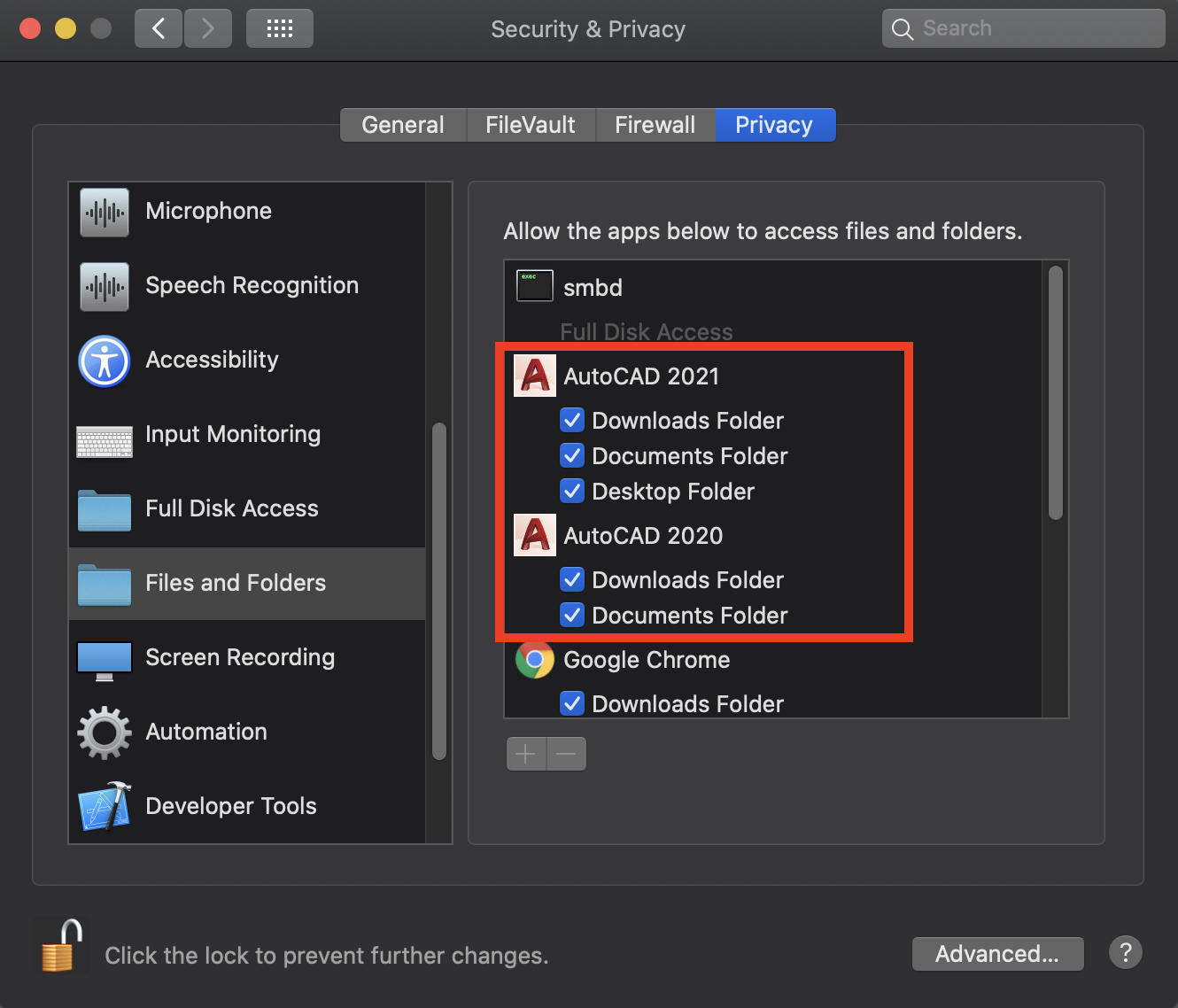Uncheck Downloads Folder for Google Chrome
The width and height of the screenshot is (1178, 1008).
(x=572, y=703)
